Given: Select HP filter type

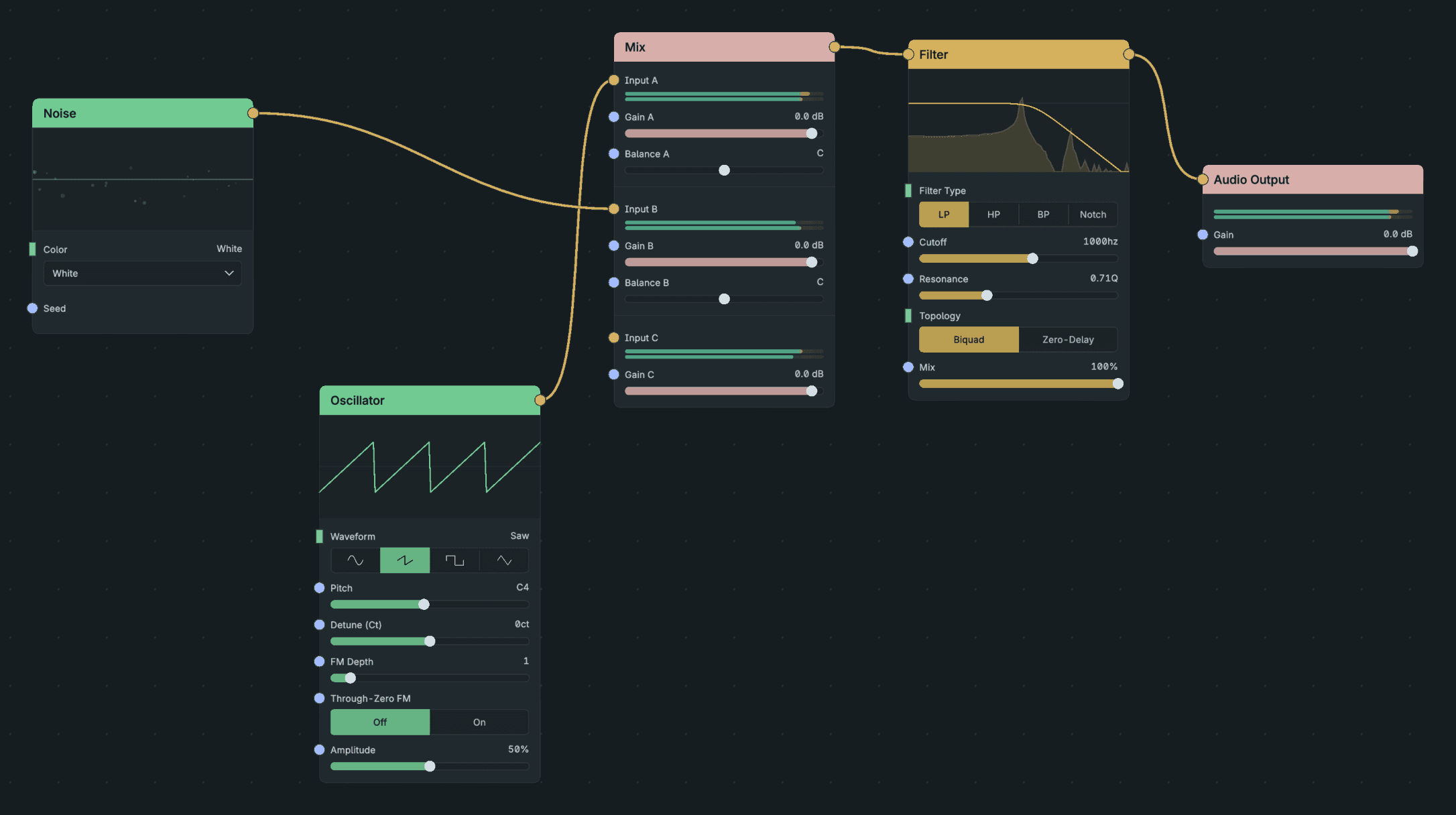Looking at the screenshot, I should click(993, 214).
